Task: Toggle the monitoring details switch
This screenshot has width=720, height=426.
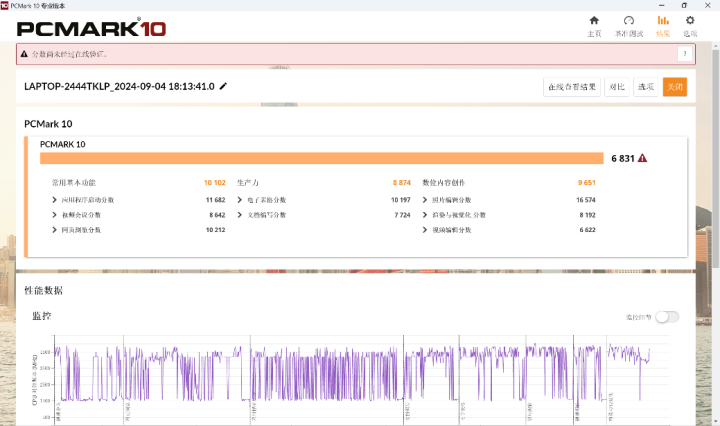Action: point(667,317)
